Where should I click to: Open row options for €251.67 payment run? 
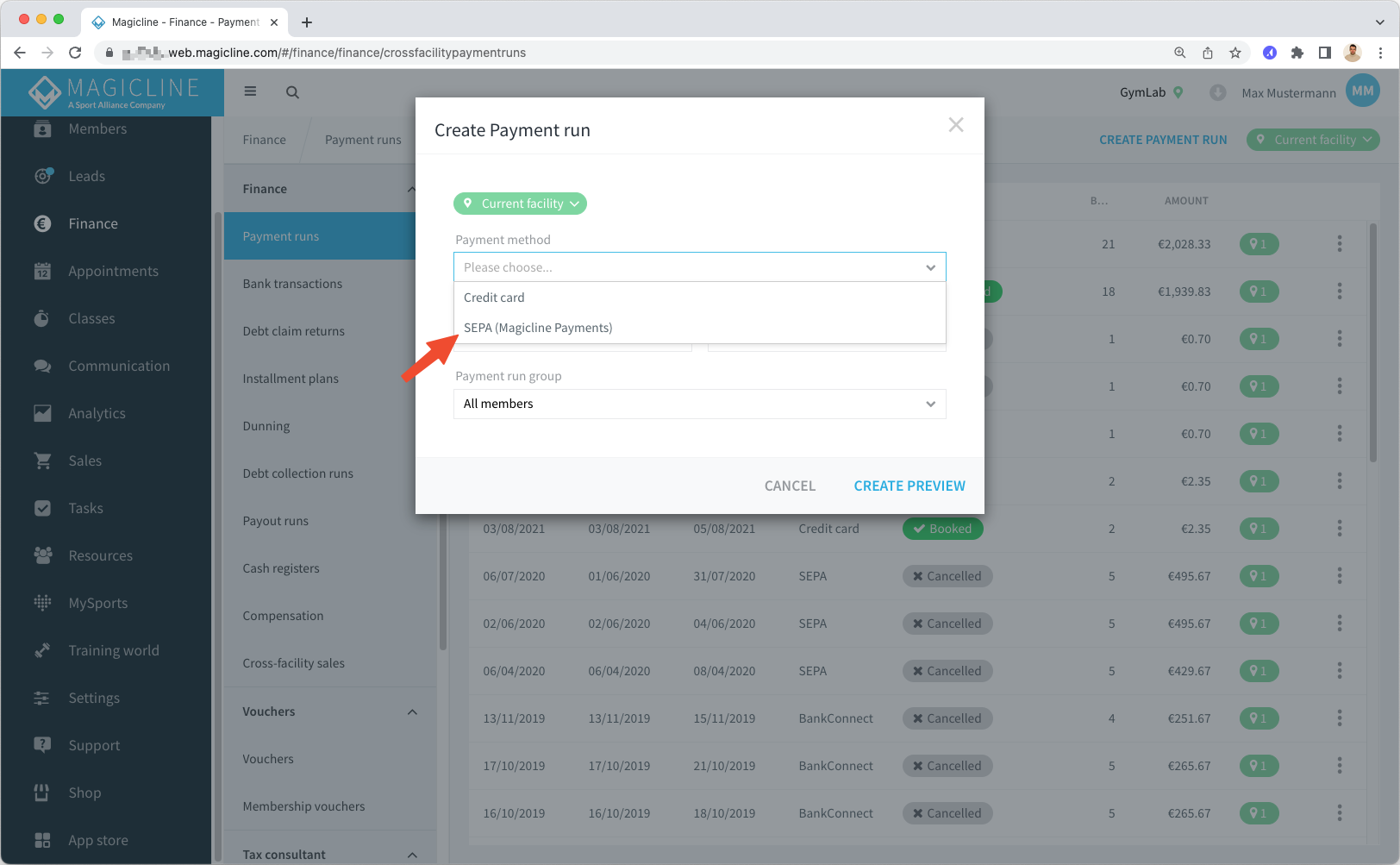tap(1340, 718)
